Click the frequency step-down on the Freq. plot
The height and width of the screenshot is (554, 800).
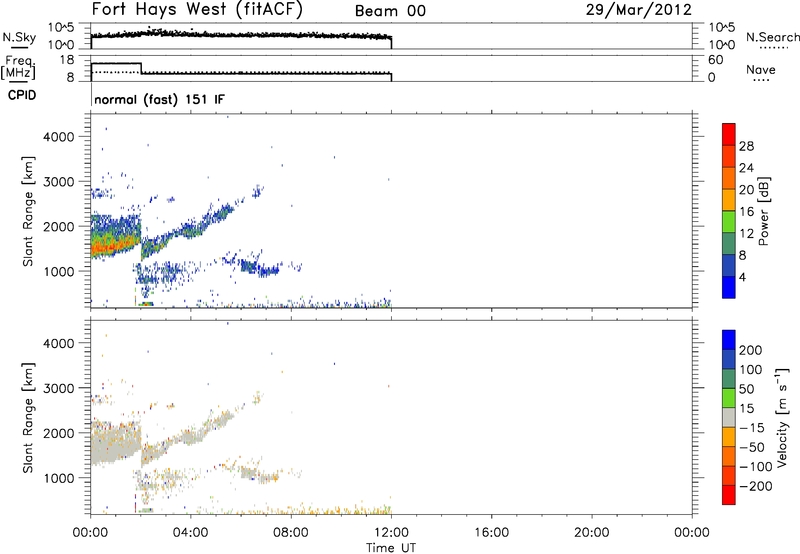[x=141, y=68]
